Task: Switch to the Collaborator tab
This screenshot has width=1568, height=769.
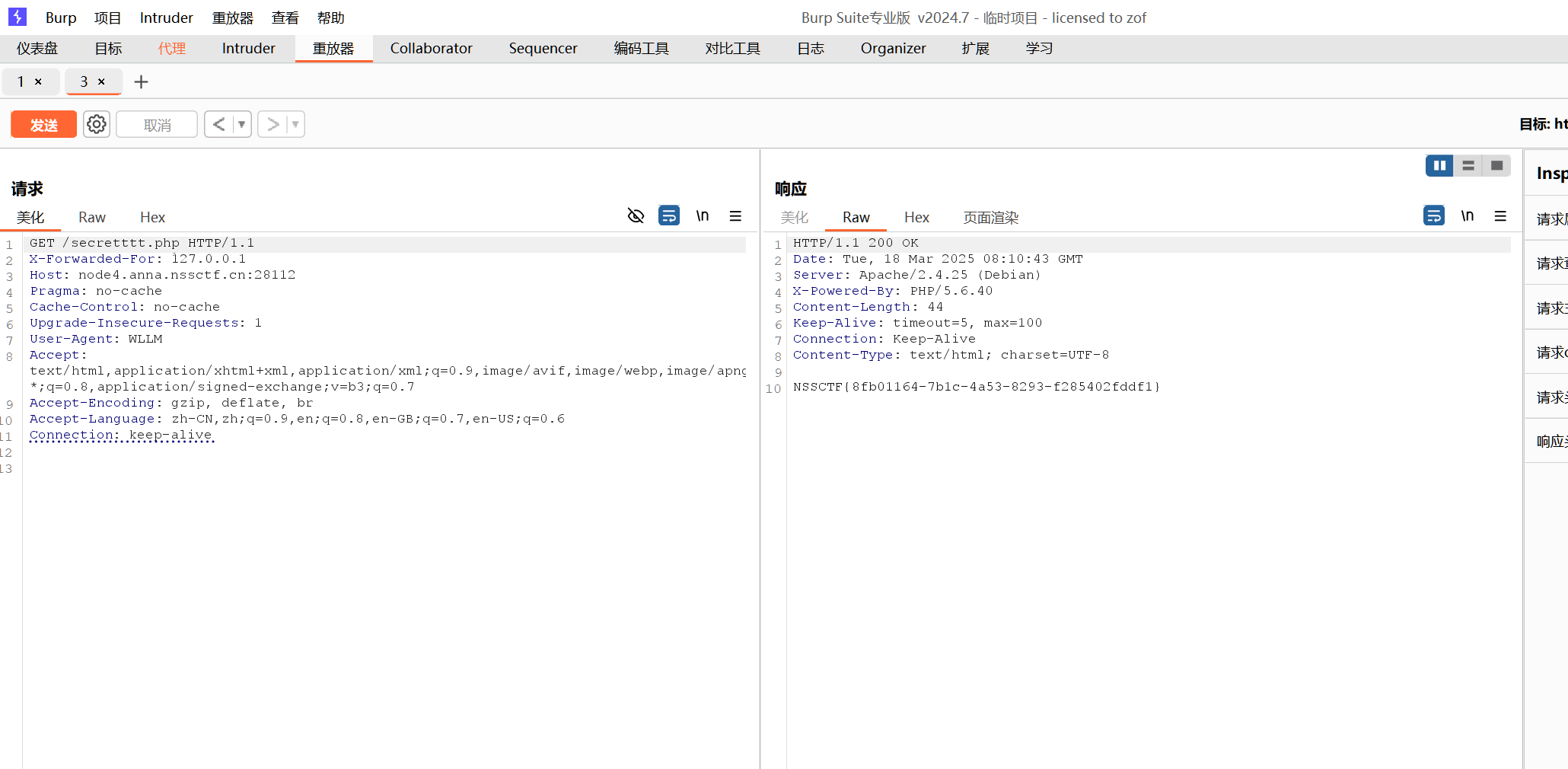Action: pos(431,48)
